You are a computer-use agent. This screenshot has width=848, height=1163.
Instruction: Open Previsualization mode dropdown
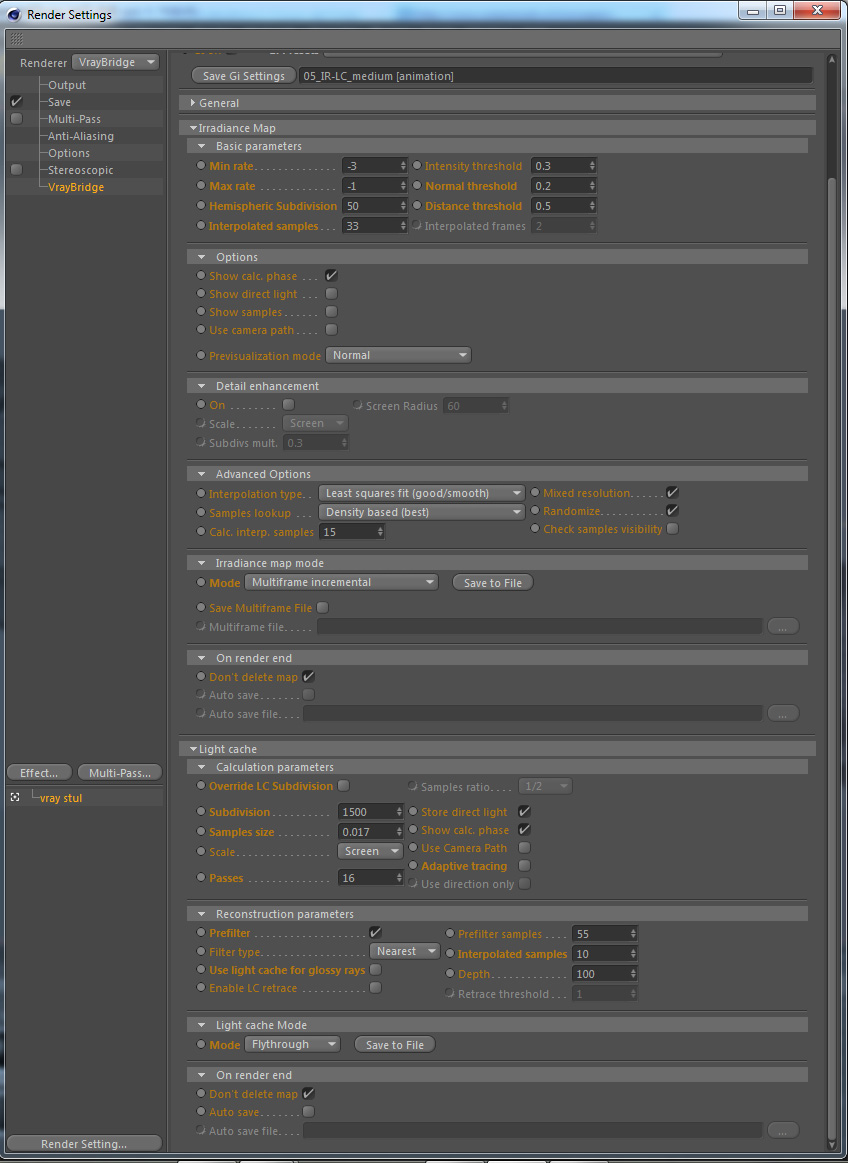398,355
